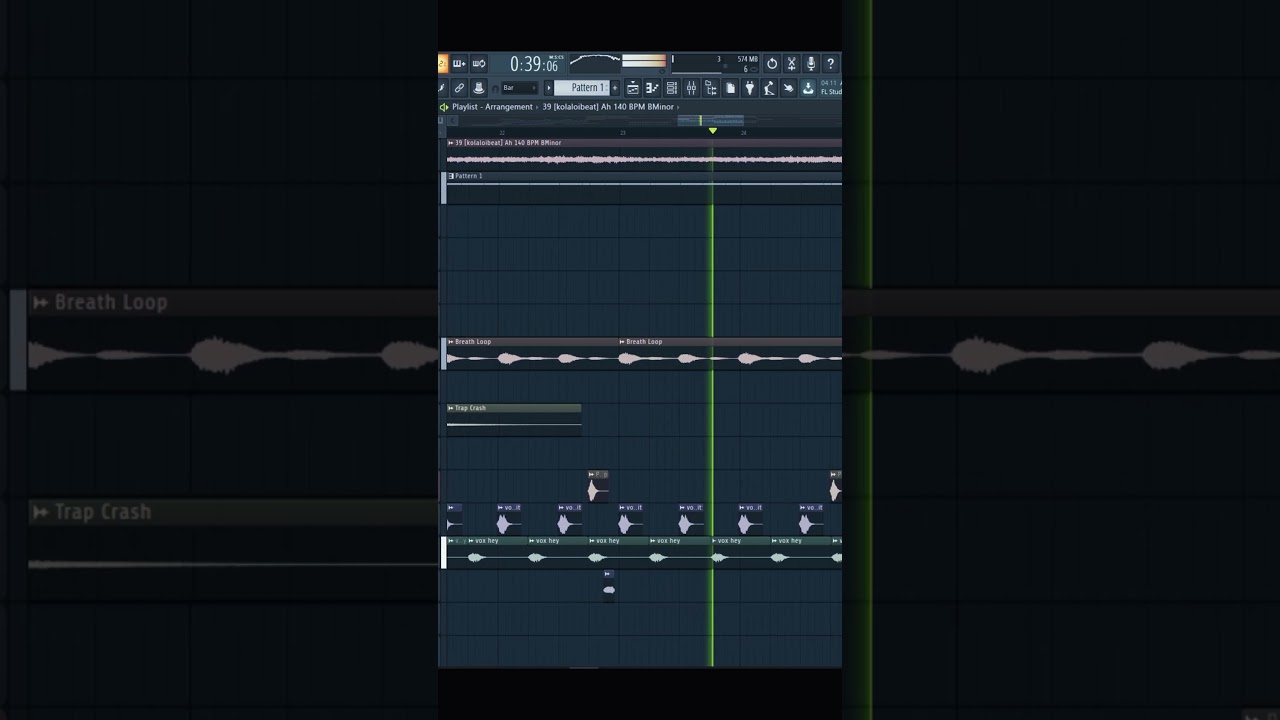
Task: Select the Trap Crash clip title
Action: (470, 408)
